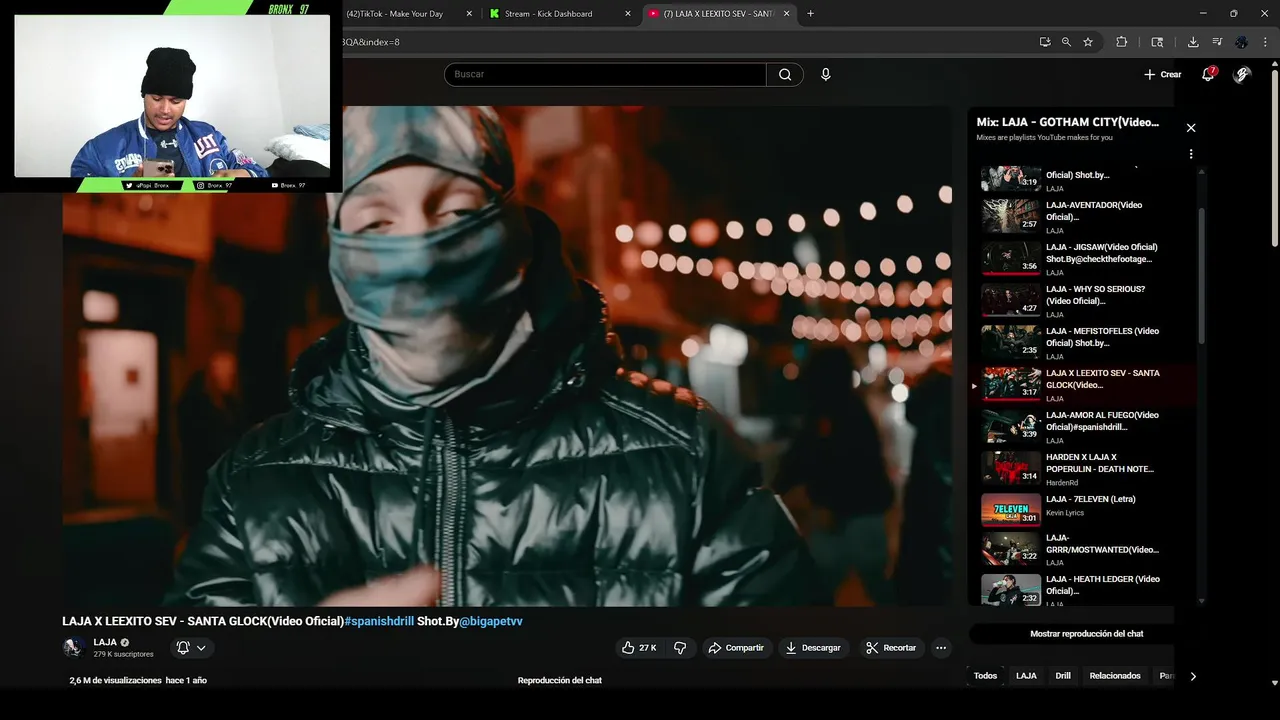Dislike the video with thumbs down

coord(680,648)
